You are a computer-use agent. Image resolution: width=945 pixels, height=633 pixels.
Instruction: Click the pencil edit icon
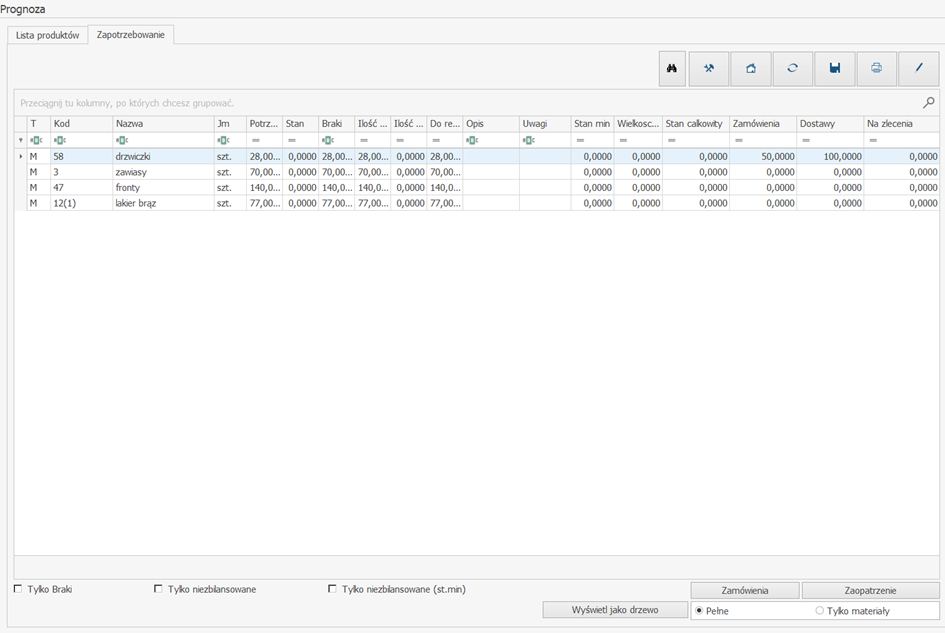918,69
